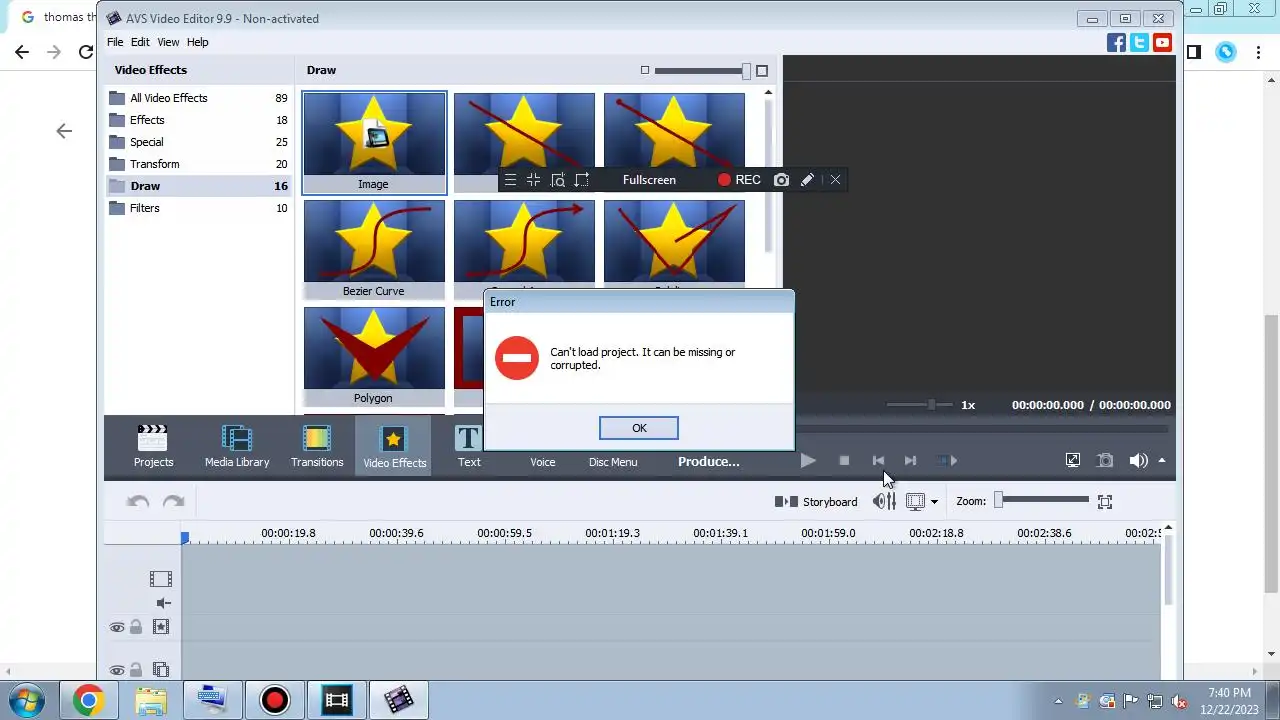Select the Transform folder
The image size is (1280, 720).
point(198,164)
